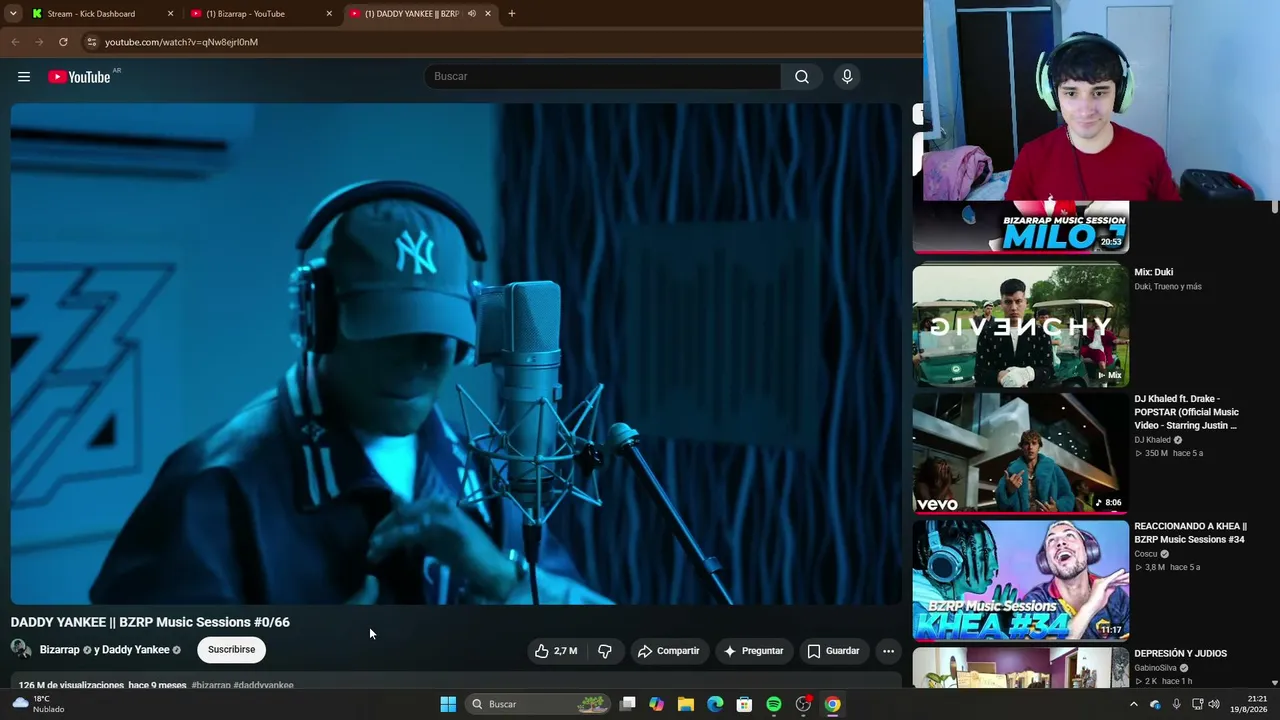Launch Microsoft Edge from the taskbar
The image size is (1280, 720).
(715, 704)
